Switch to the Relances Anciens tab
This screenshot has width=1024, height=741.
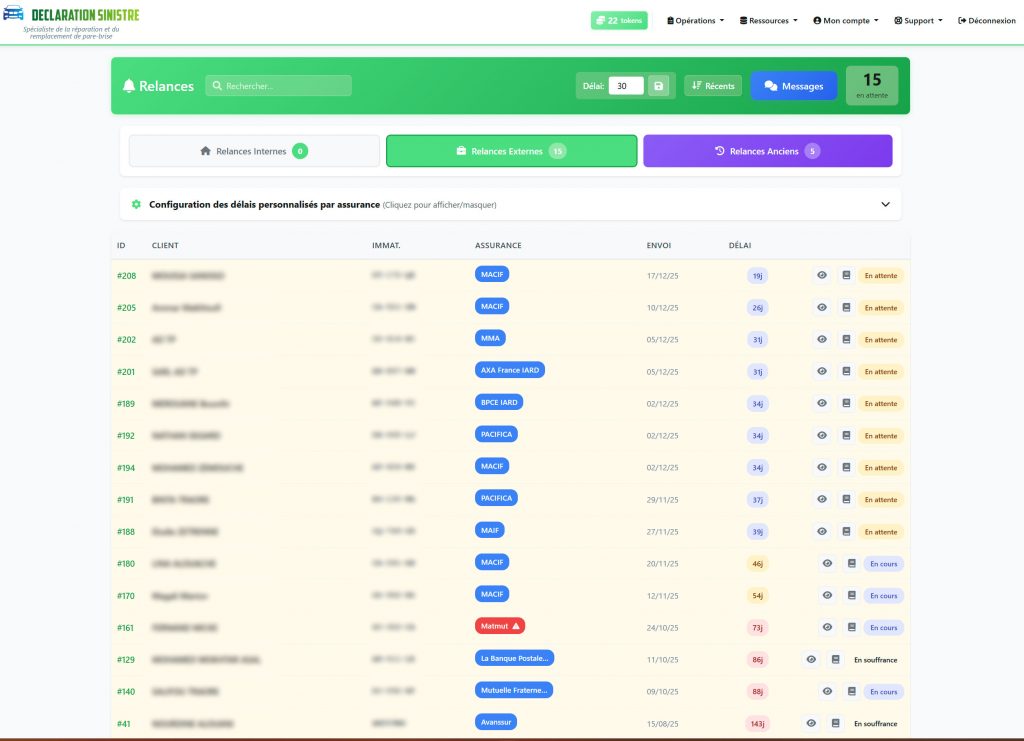coord(767,151)
